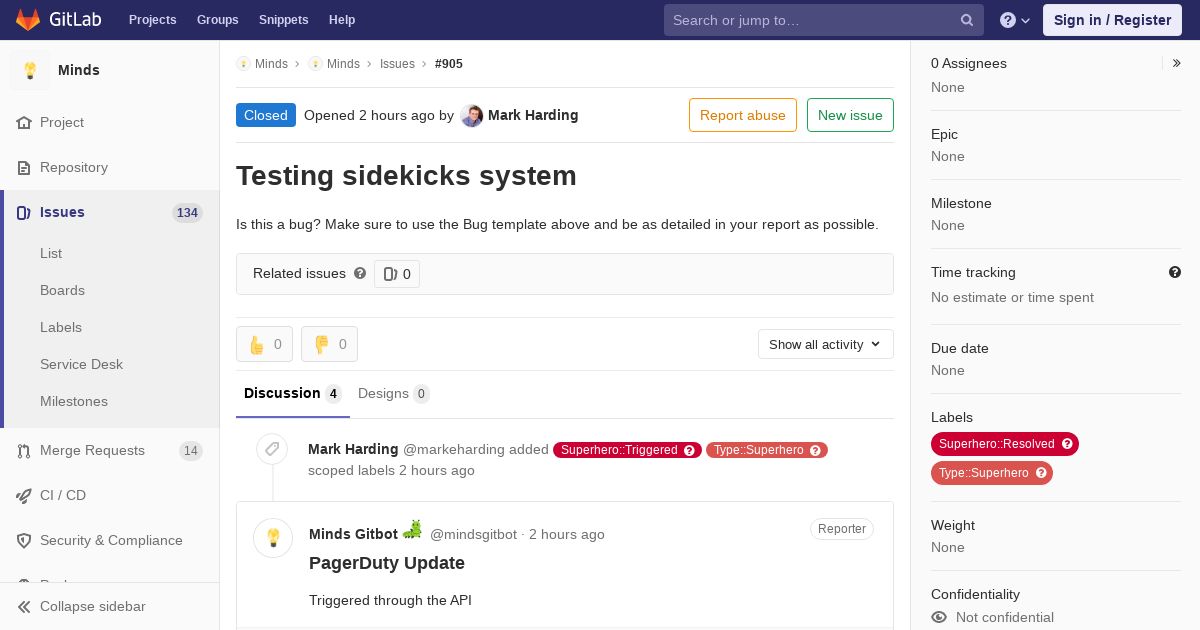Open the Labels sidebar item

point(61,327)
